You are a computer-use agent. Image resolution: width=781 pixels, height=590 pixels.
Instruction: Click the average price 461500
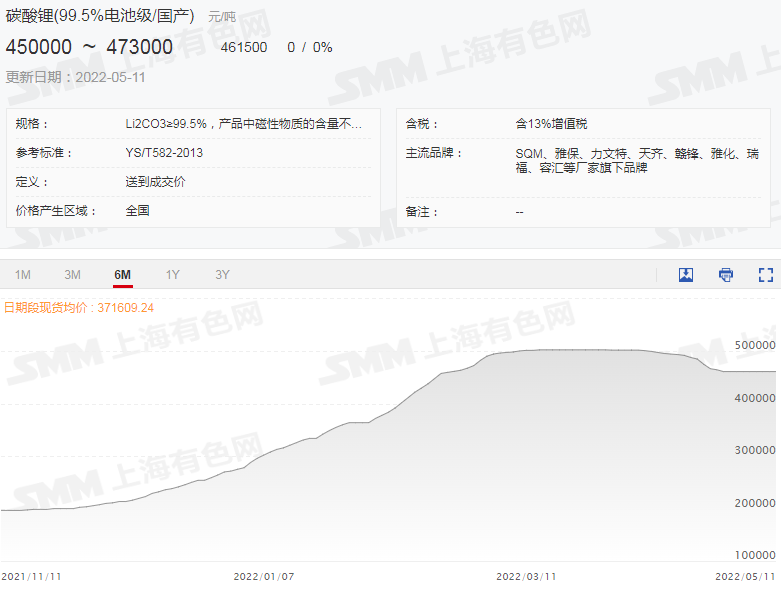[244, 47]
